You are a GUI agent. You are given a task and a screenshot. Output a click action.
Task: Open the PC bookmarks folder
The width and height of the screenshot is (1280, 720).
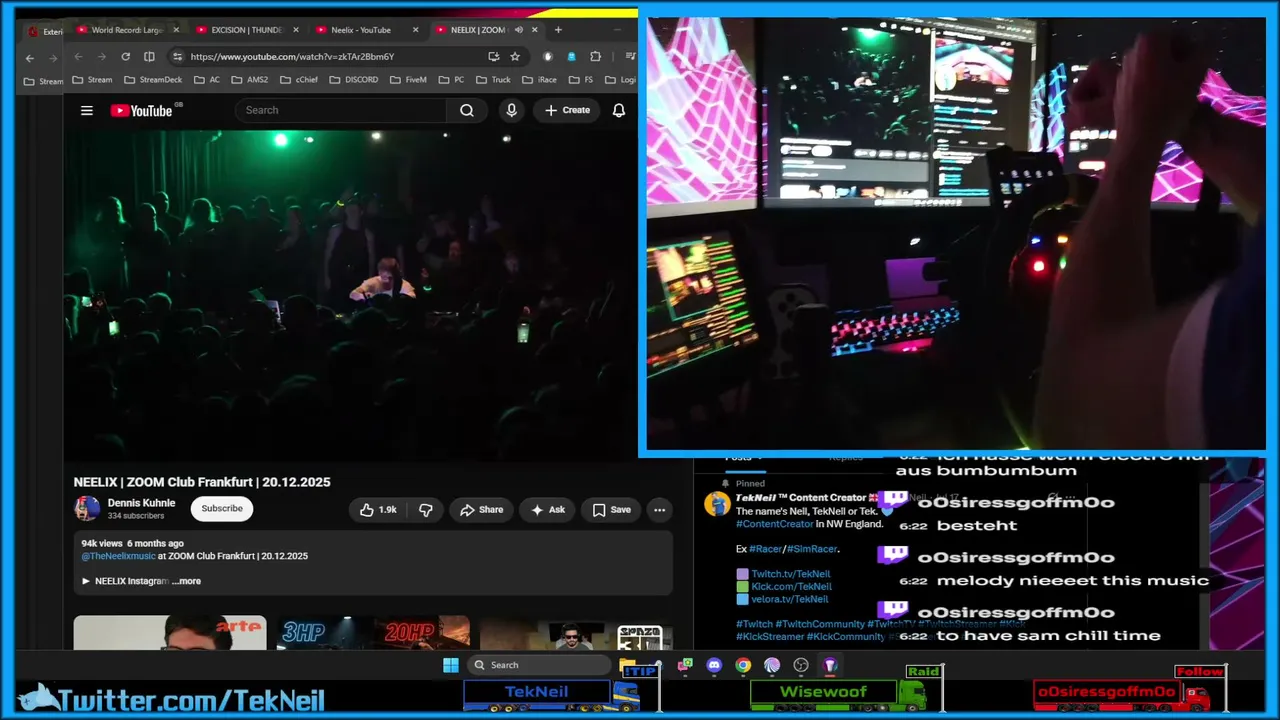[x=451, y=80]
